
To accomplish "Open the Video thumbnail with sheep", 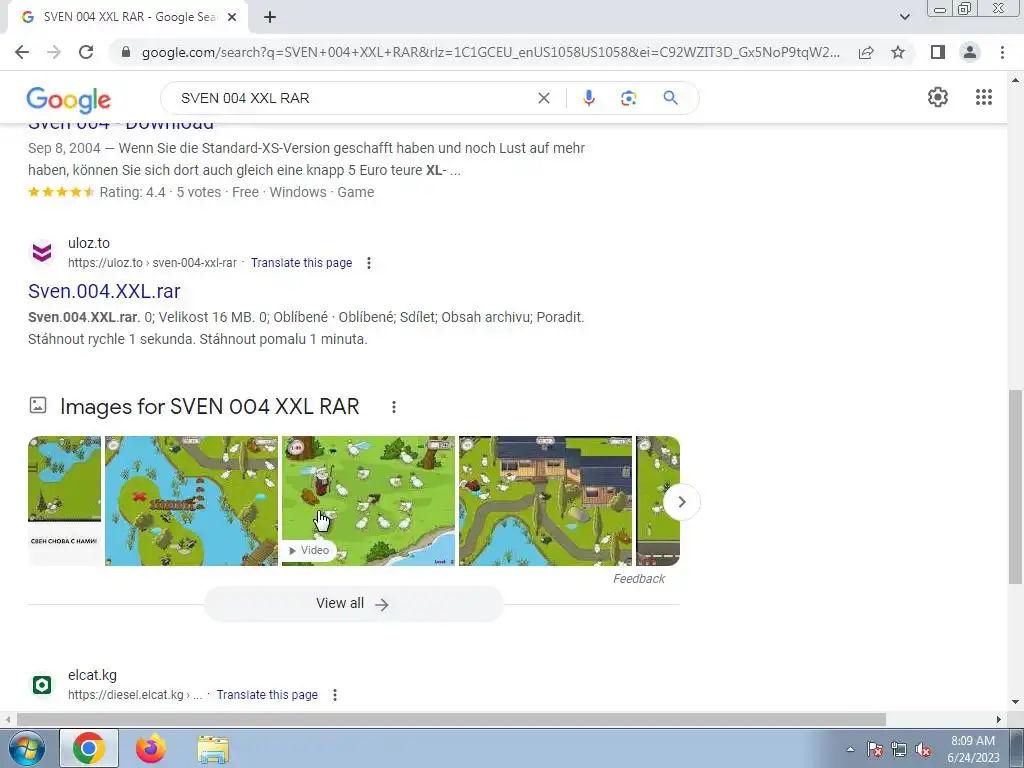I will (x=368, y=500).
